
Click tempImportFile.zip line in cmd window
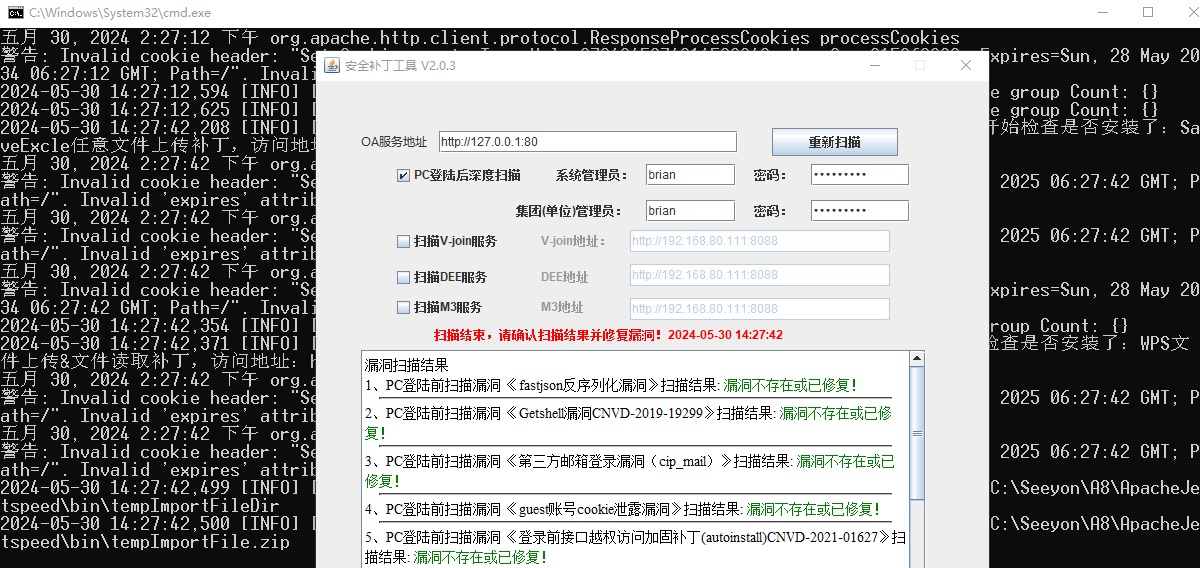tap(145, 542)
